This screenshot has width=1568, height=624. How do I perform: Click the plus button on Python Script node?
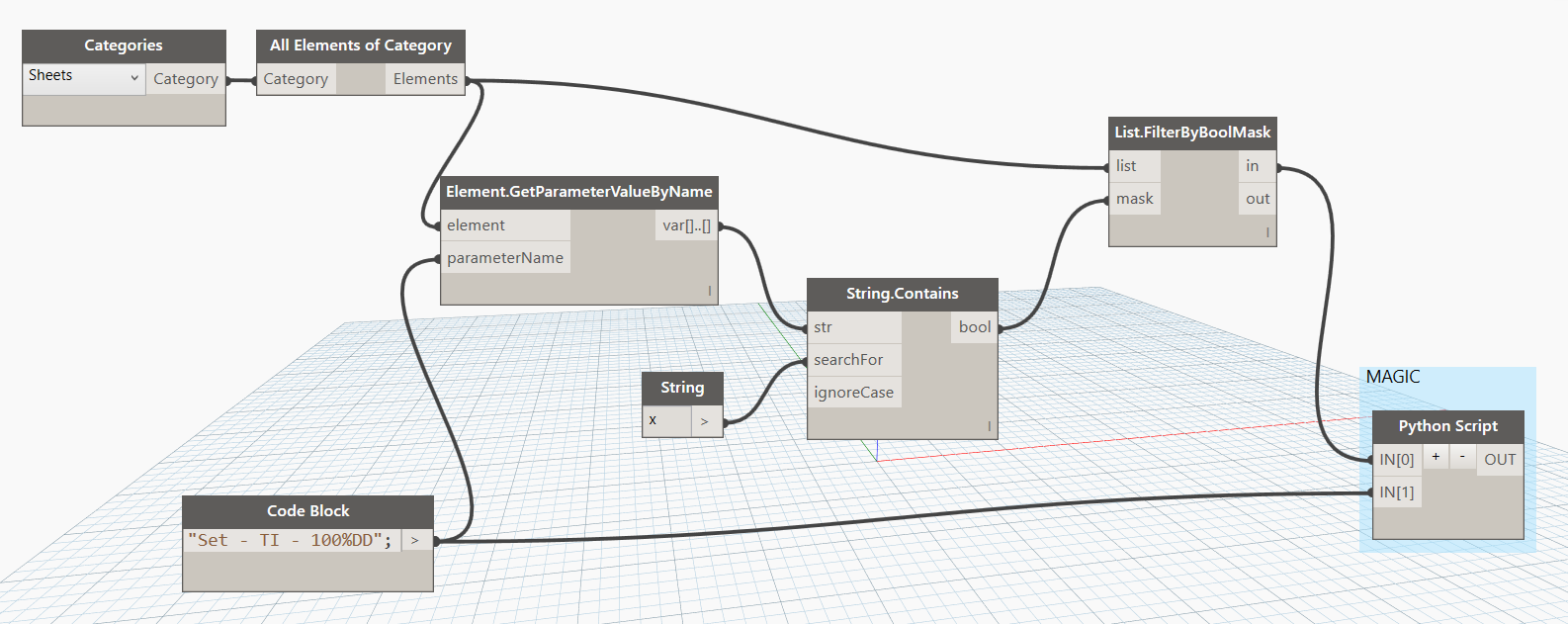[x=1436, y=457]
